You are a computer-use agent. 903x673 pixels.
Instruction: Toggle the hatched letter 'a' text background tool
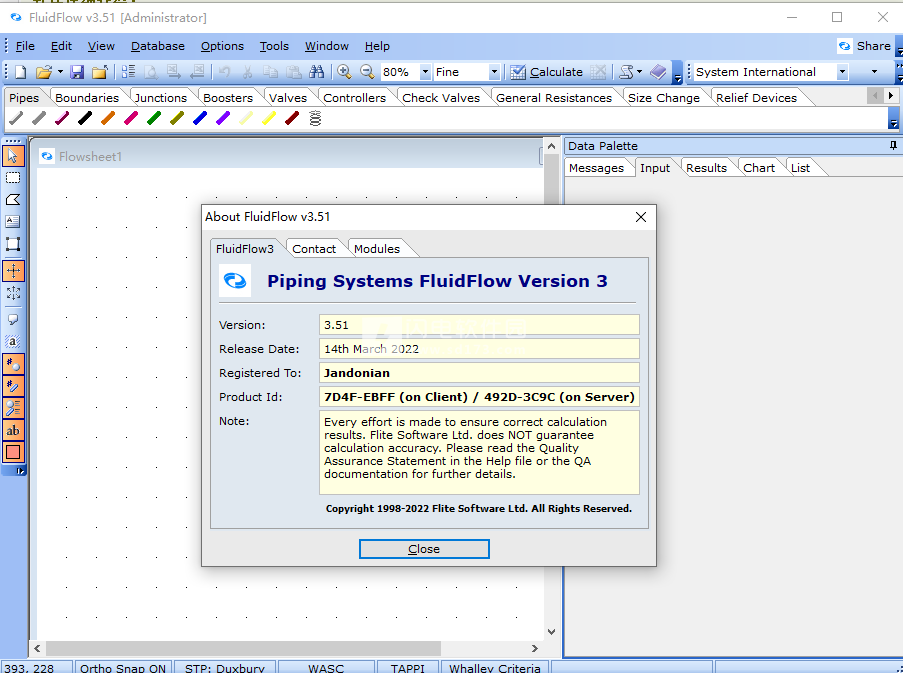(x=13, y=341)
